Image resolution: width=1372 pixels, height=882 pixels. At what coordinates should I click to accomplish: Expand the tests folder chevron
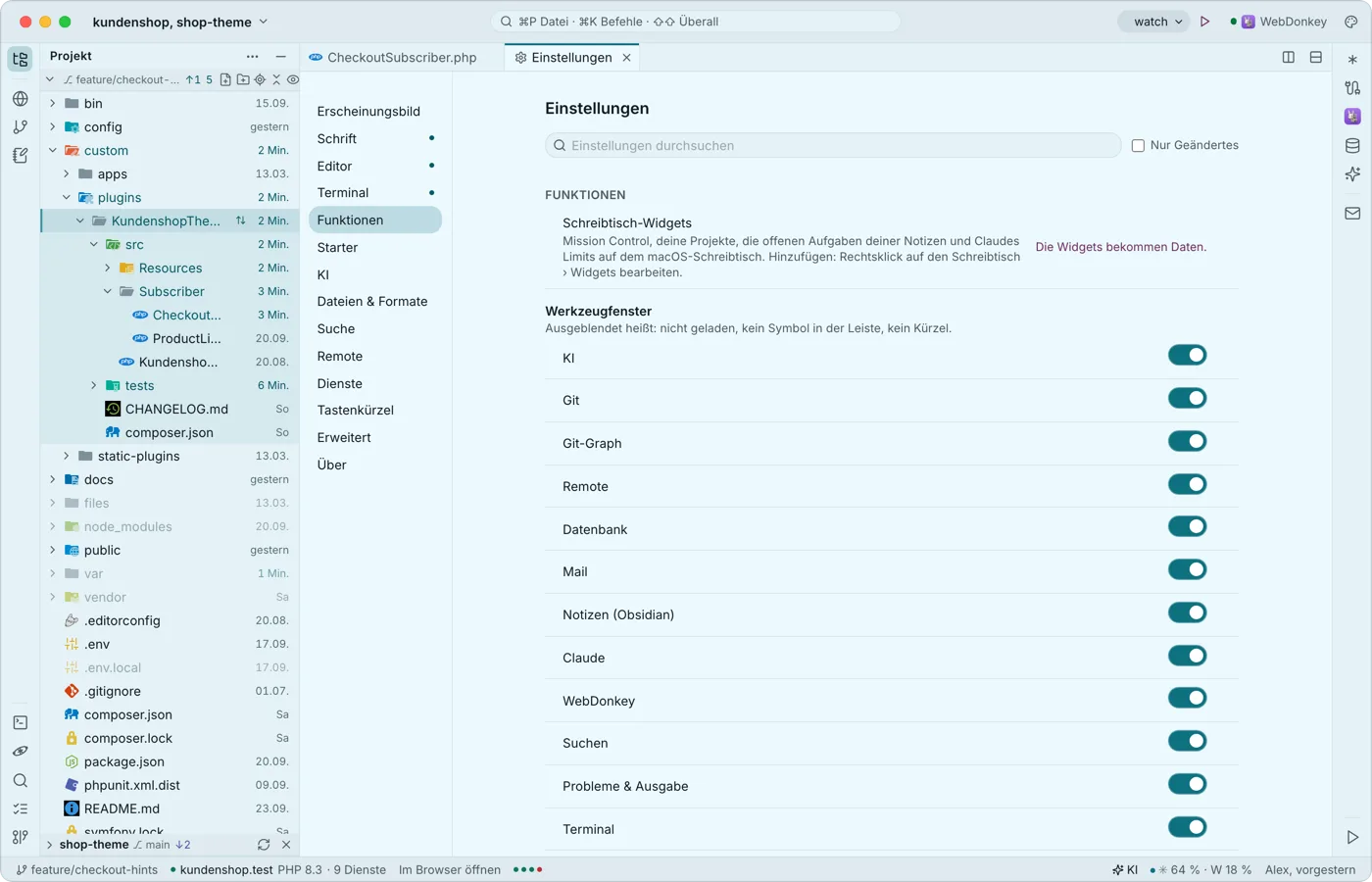point(94,386)
